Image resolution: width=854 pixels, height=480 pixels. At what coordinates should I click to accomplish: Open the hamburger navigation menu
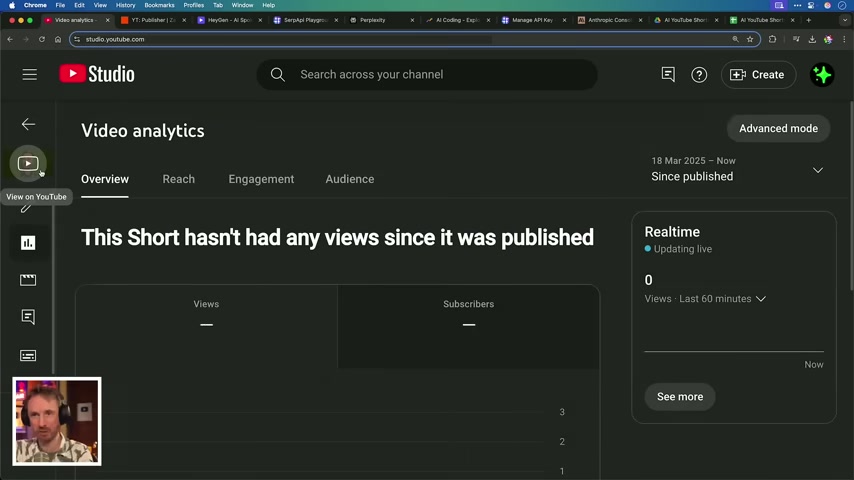tap(30, 74)
